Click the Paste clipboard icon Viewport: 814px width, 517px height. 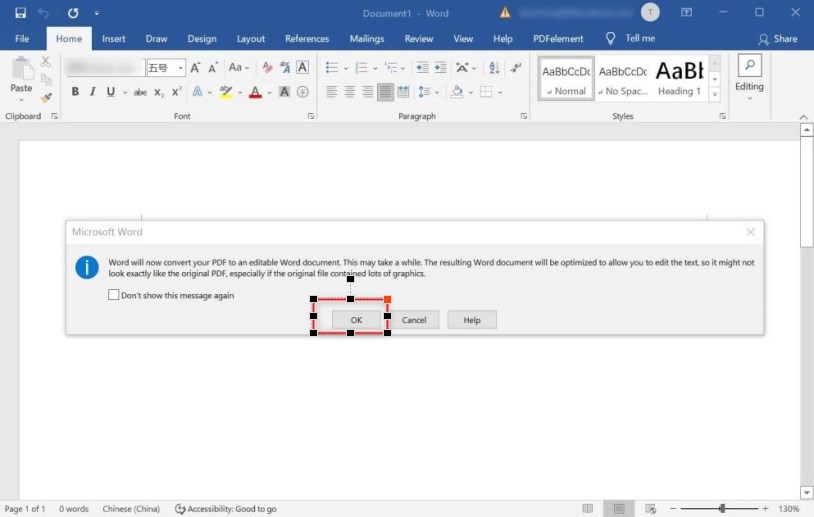21,70
